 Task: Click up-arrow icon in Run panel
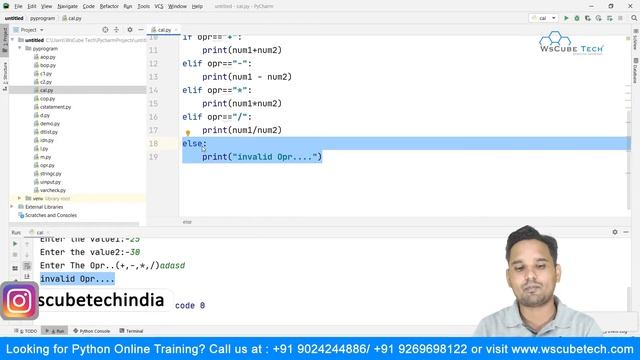click(27, 244)
